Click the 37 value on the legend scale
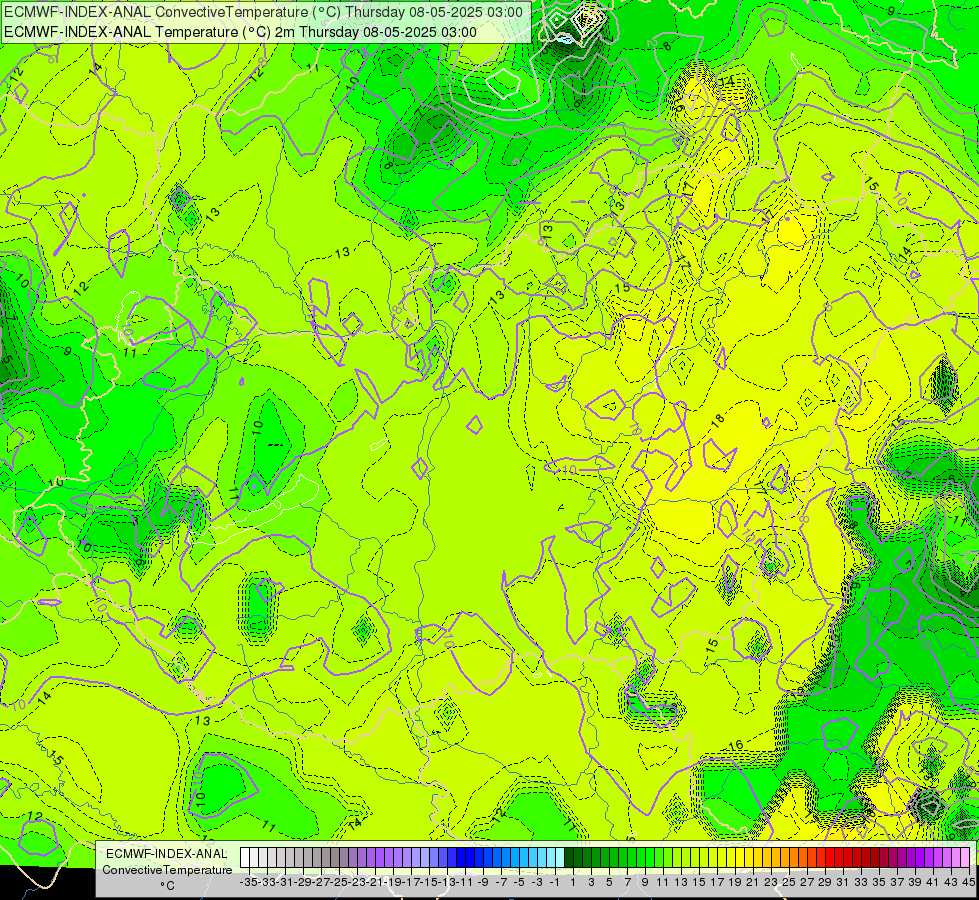Viewport: 979px width, 900px height. tap(897, 883)
